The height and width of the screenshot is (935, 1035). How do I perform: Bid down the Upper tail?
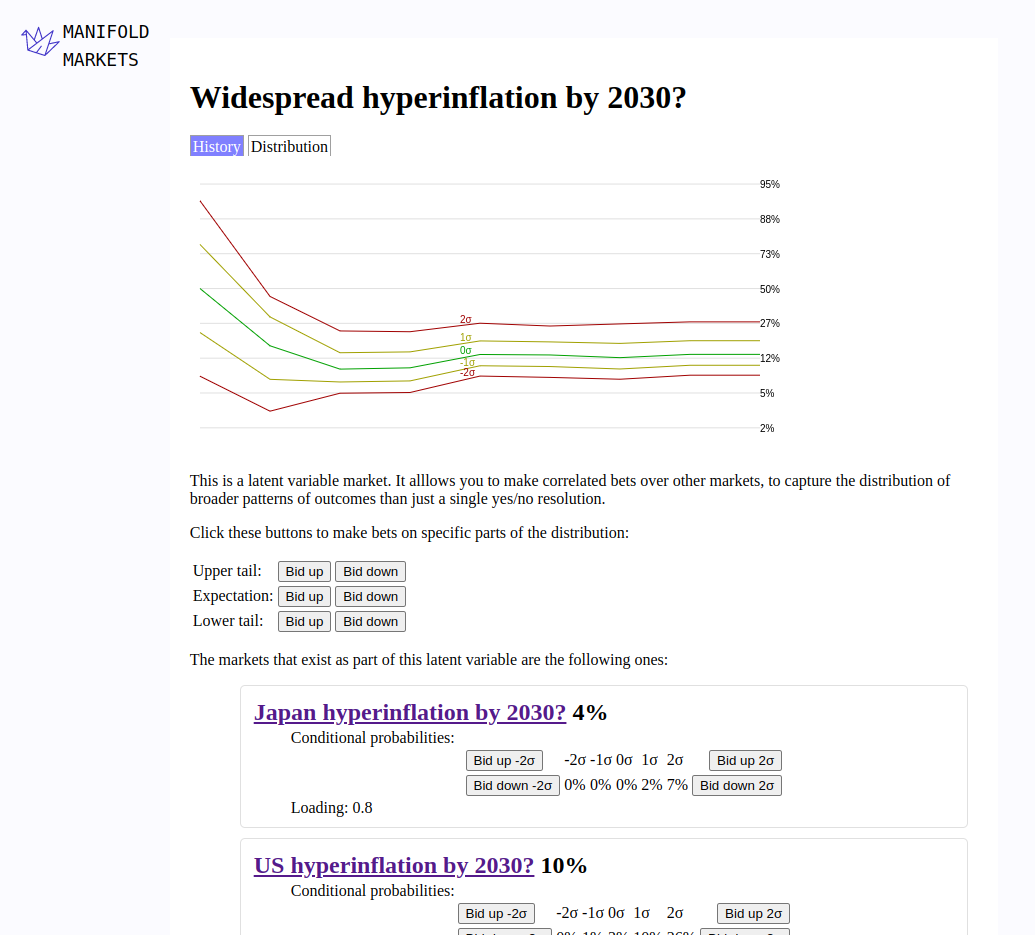click(370, 572)
